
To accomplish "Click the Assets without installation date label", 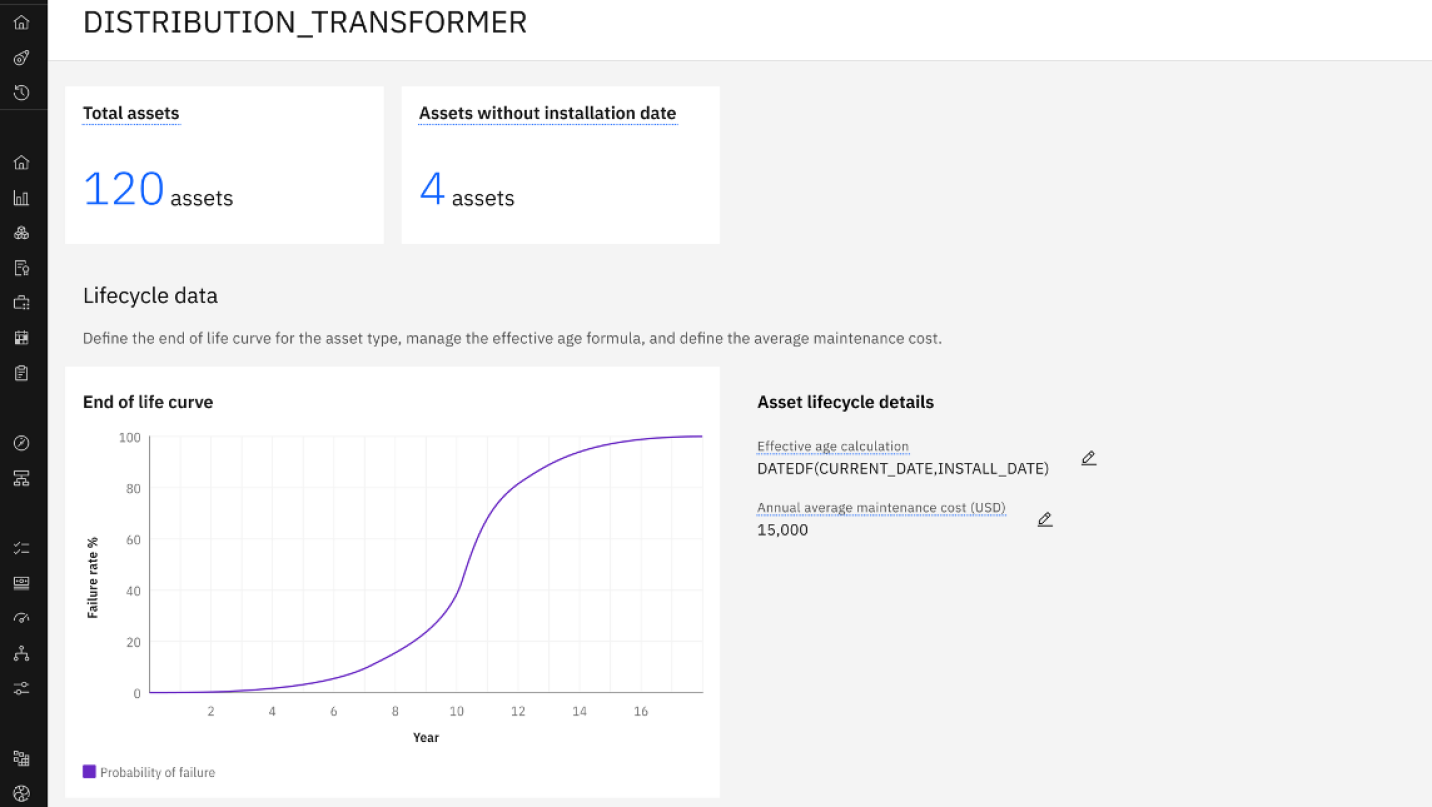I will point(547,113).
